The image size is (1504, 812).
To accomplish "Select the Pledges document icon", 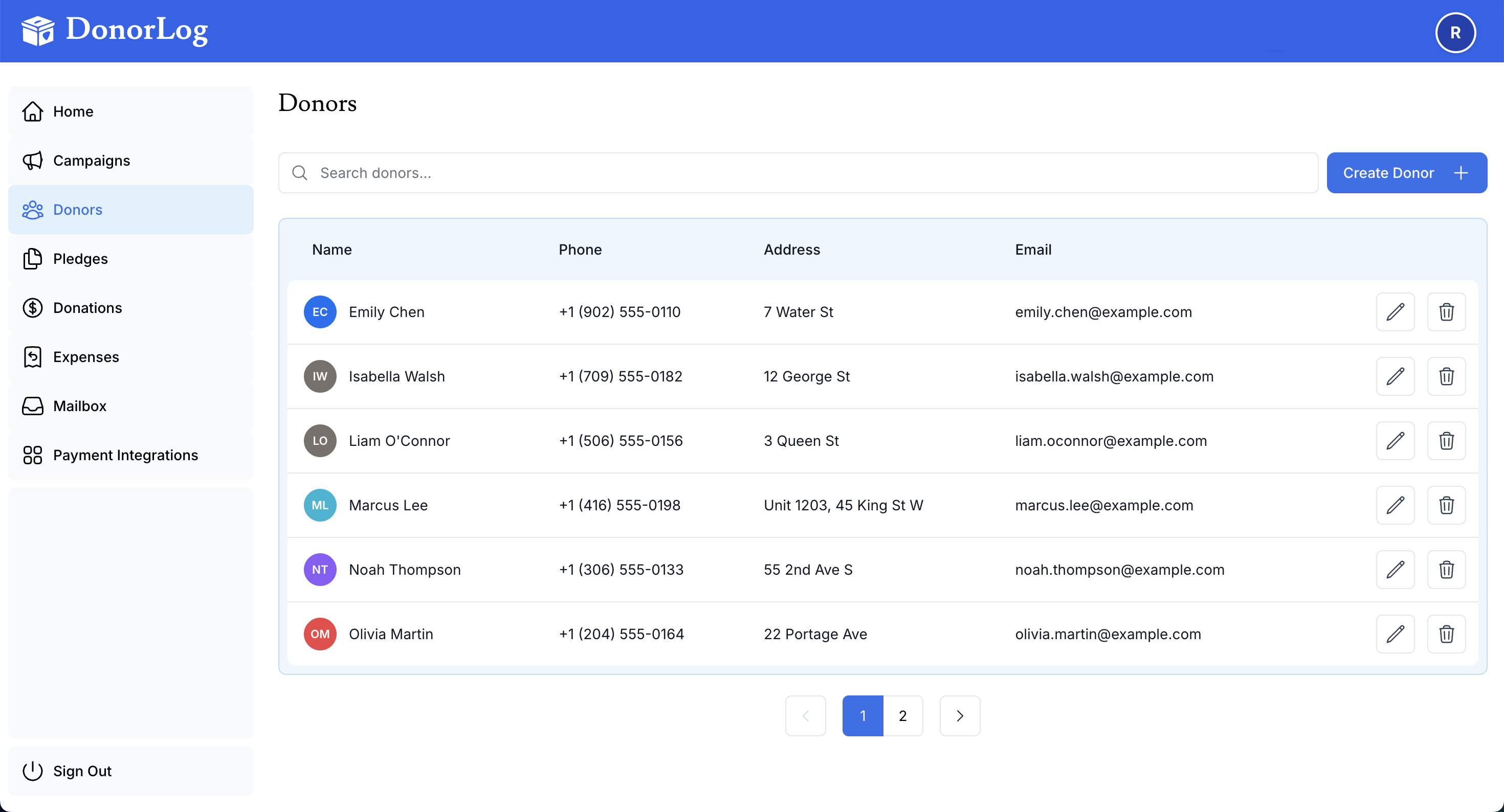I will pos(33,259).
